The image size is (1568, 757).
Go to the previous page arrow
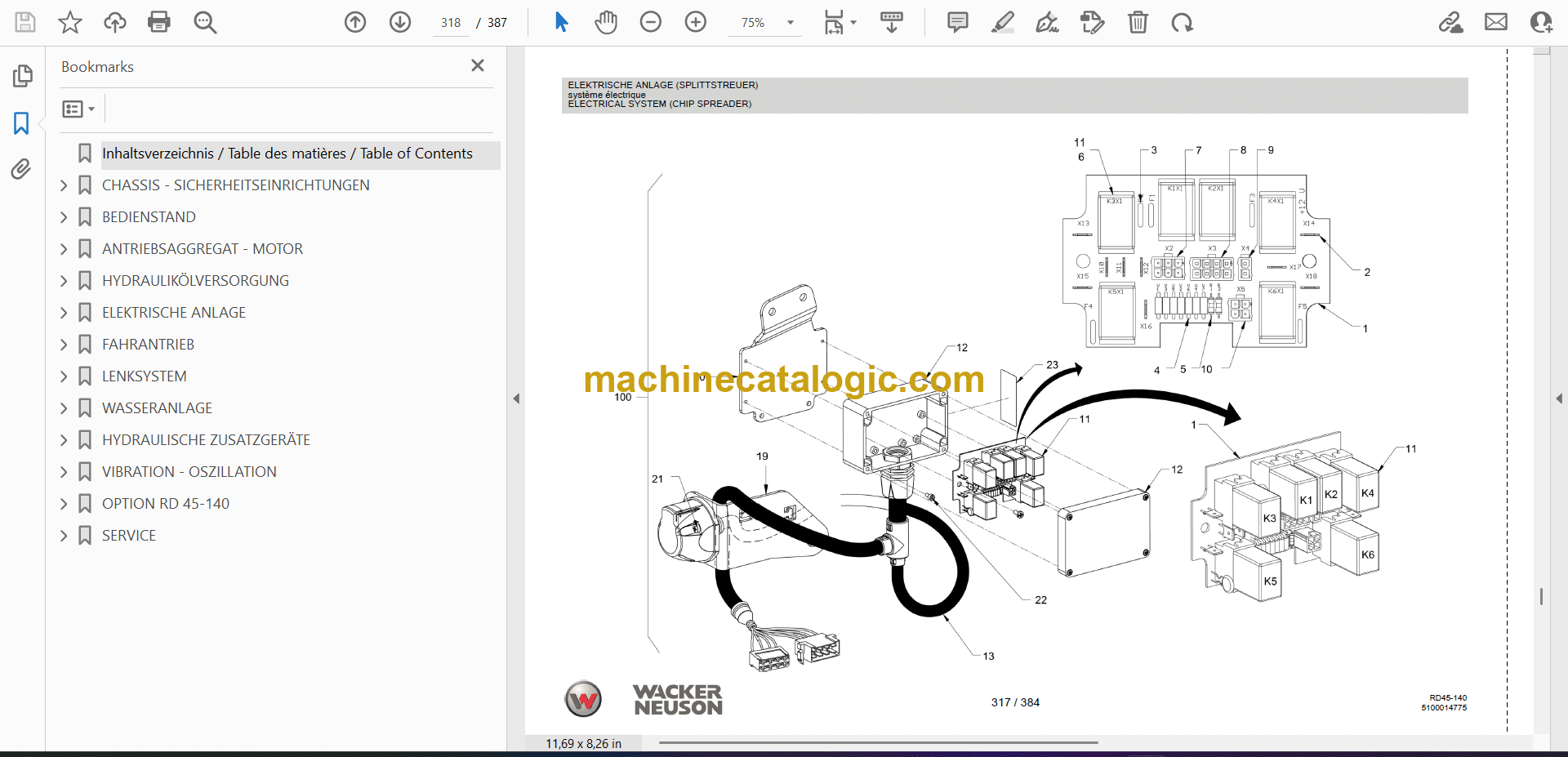355,22
